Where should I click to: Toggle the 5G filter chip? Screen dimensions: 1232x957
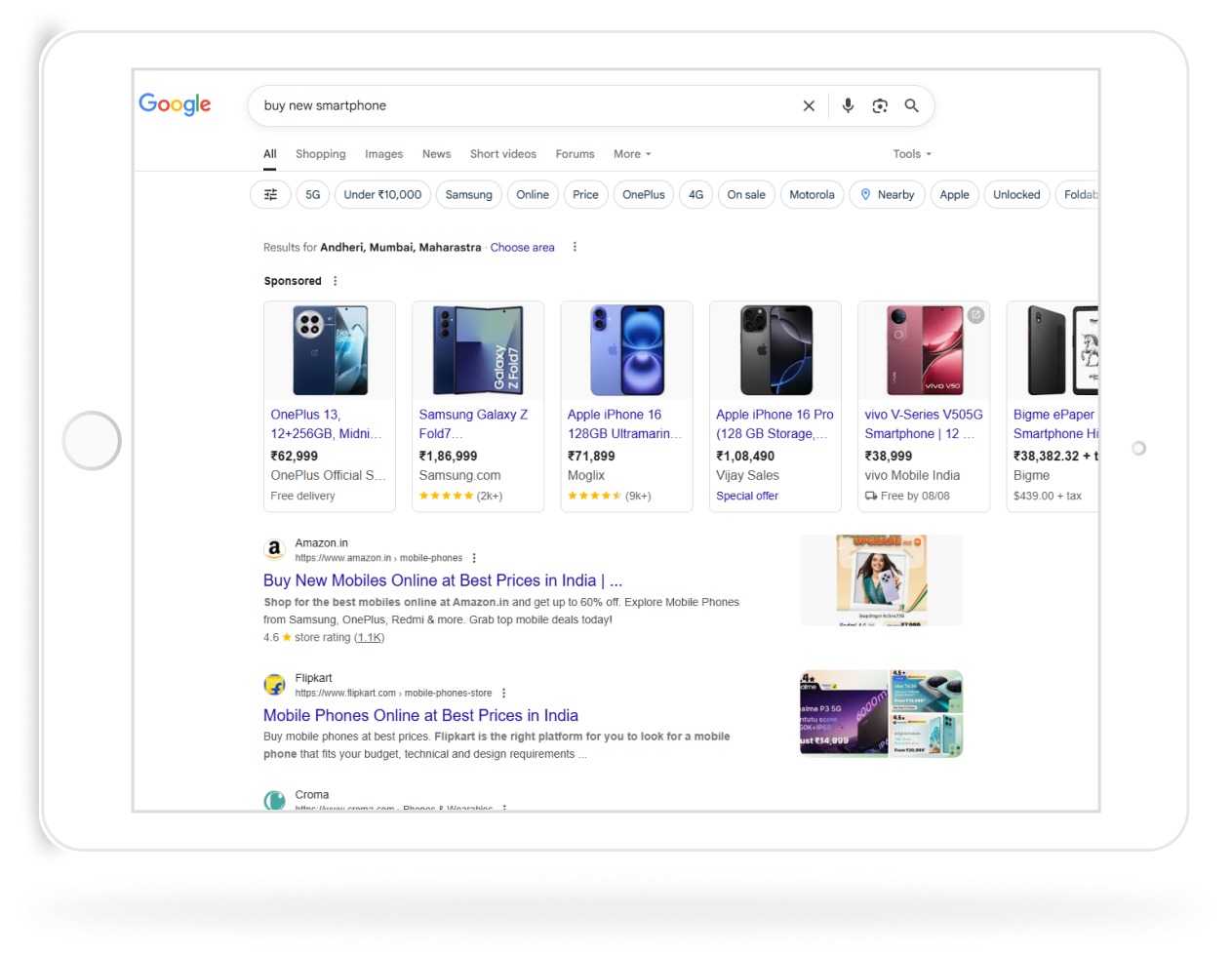point(312,195)
